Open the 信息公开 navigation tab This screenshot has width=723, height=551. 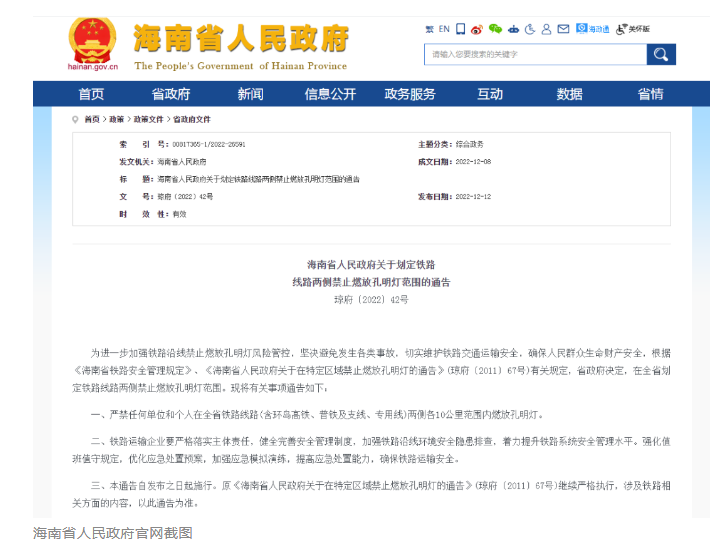330,94
